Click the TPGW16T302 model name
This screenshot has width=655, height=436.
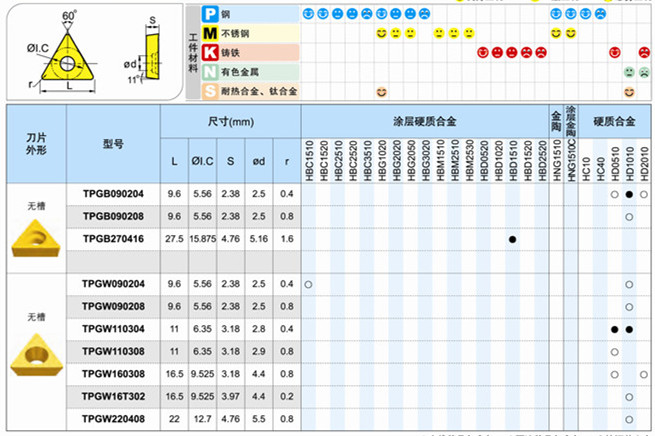coord(113,395)
